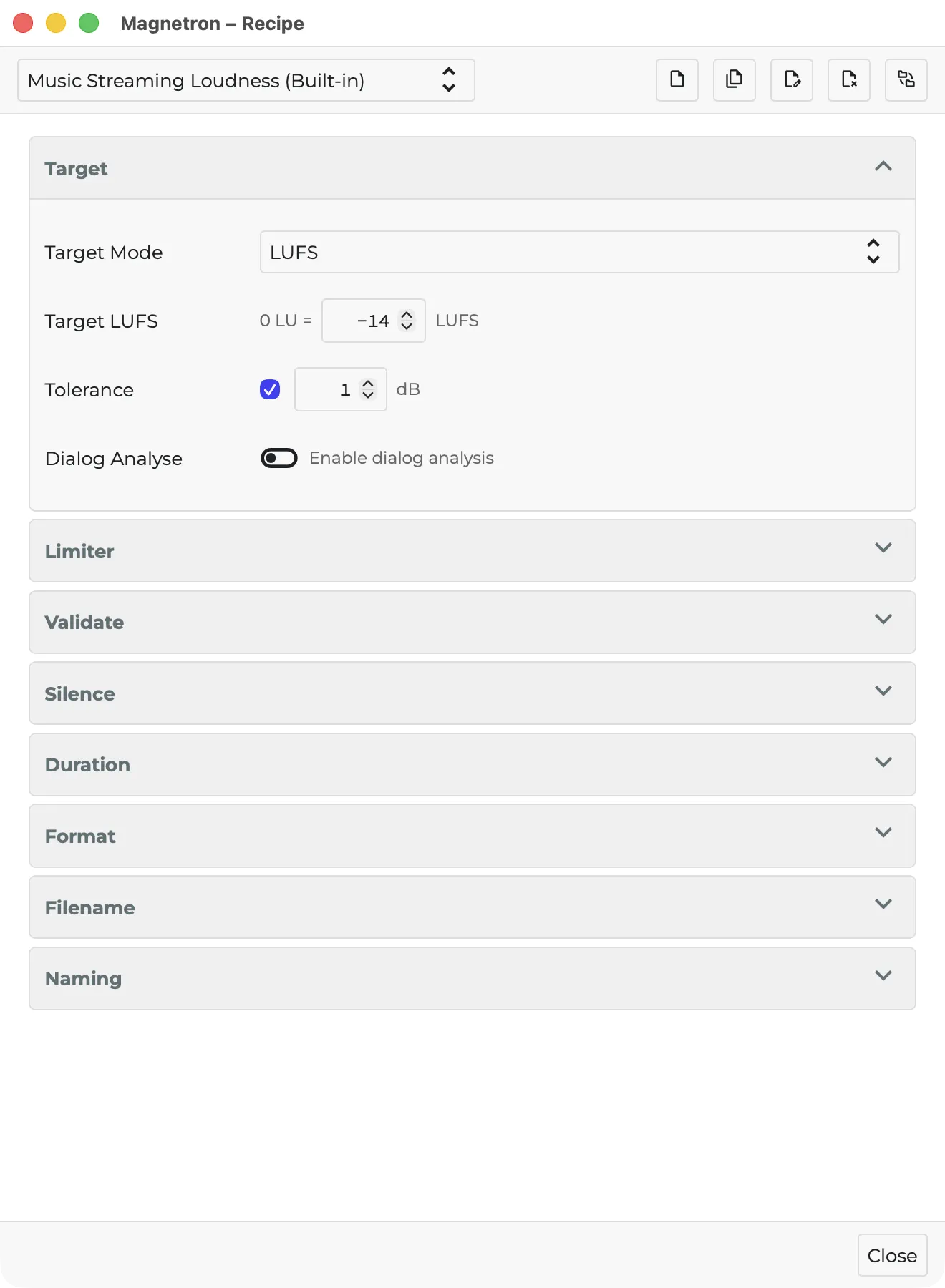Expand the Validate section

coord(472,623)
